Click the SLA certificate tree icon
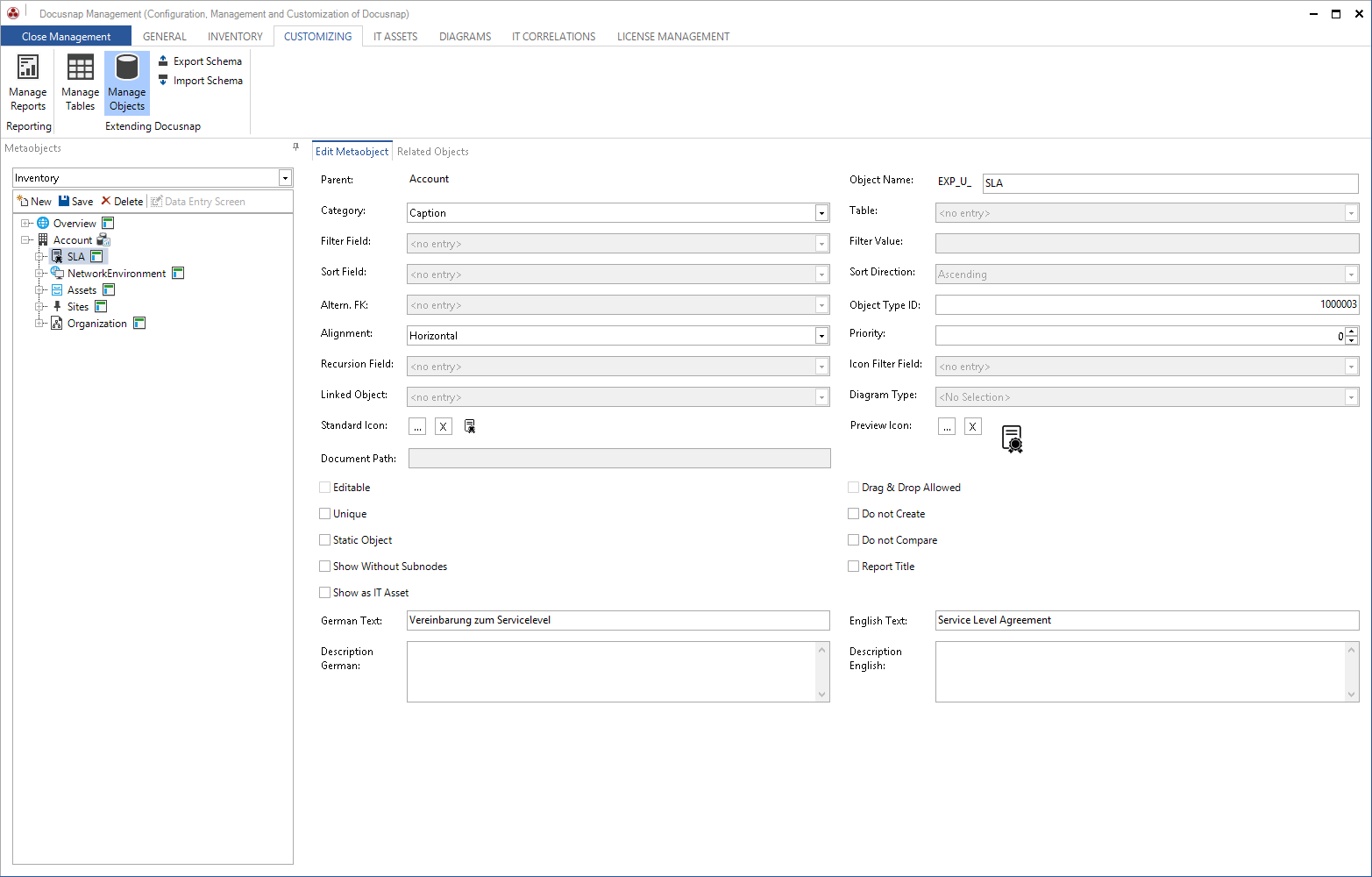Image resolution: width=1372 pixels, height=877 pixels. point(57,256)
